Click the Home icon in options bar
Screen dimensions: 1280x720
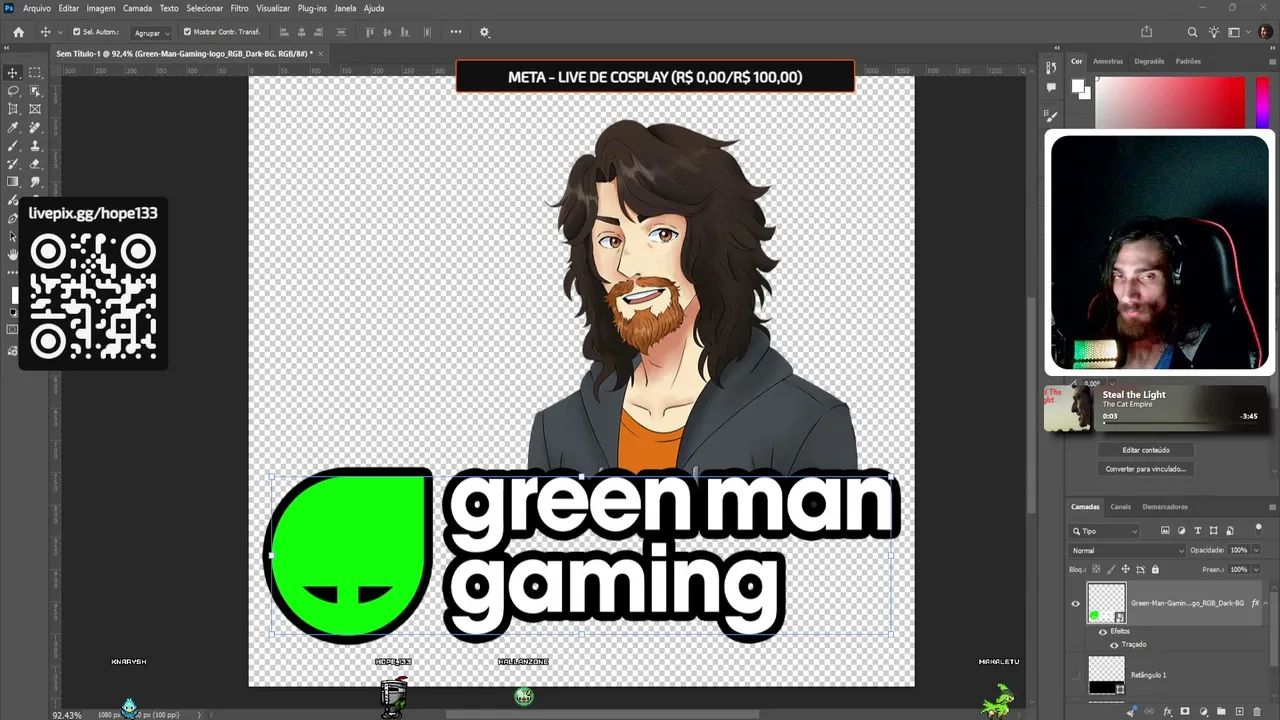18,32
